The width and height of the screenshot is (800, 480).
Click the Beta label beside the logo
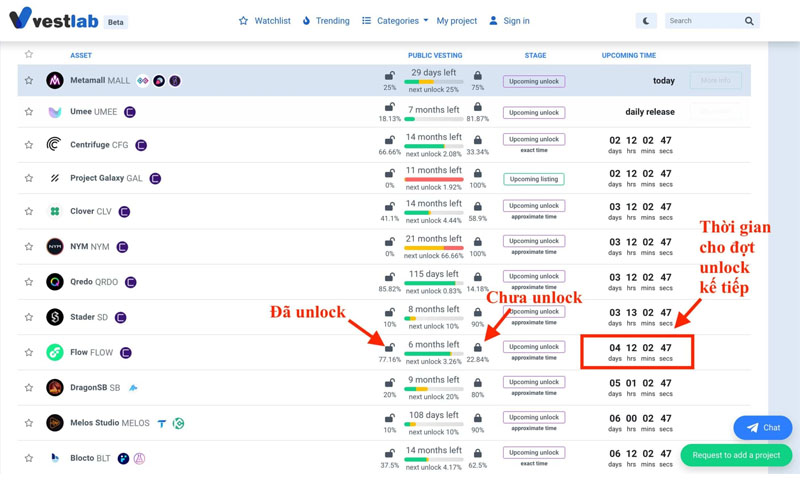[x=116, y=22]
